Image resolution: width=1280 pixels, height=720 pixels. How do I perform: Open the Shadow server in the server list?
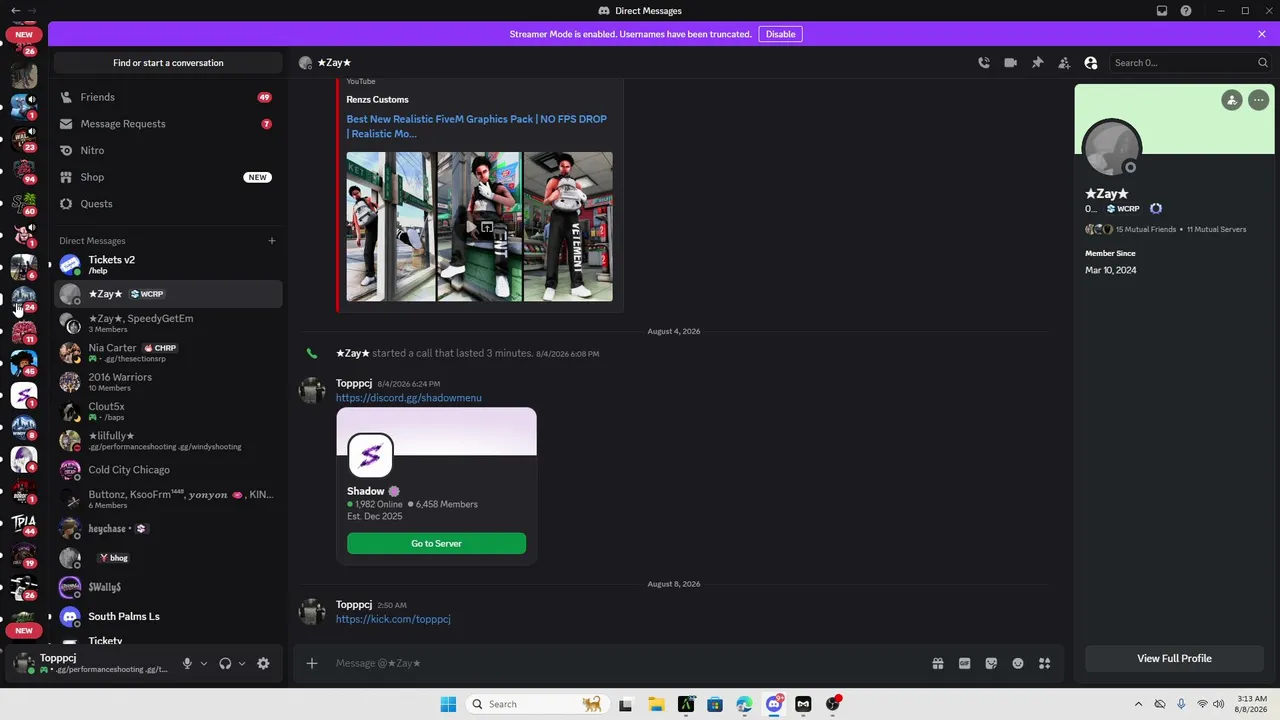(x=24, y=396)
